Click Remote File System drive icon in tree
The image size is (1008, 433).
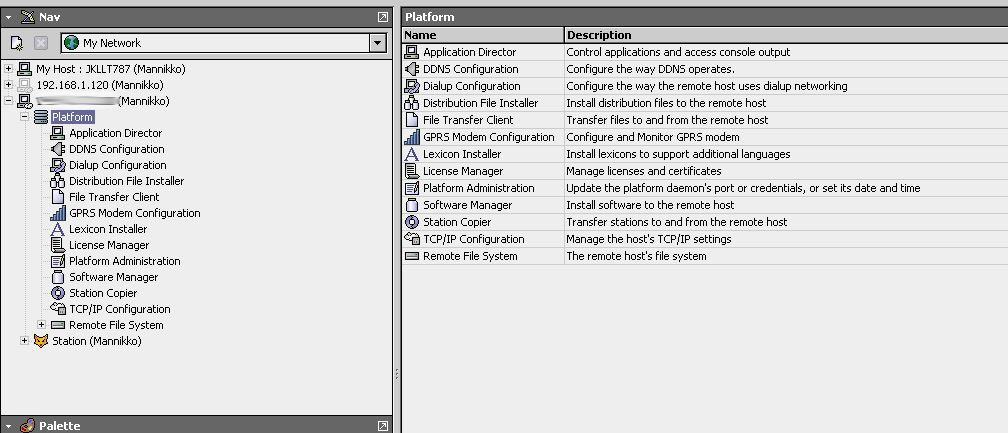pyautogui.click(x=57, y=325)
